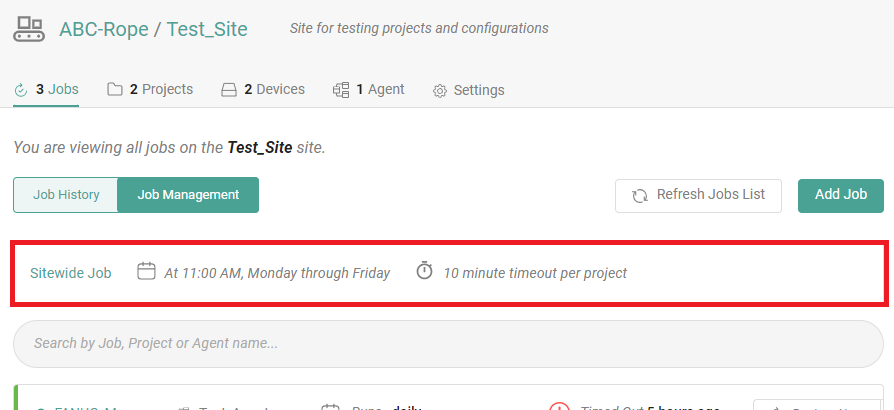Click the Devices drive icon

(229, 90)
